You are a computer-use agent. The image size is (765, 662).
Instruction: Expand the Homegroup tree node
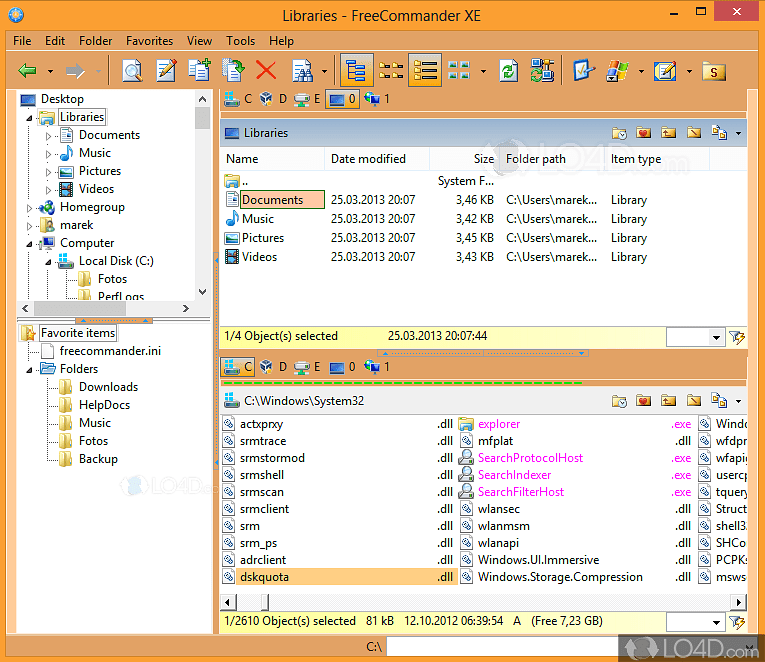click(x=29, y=208)
